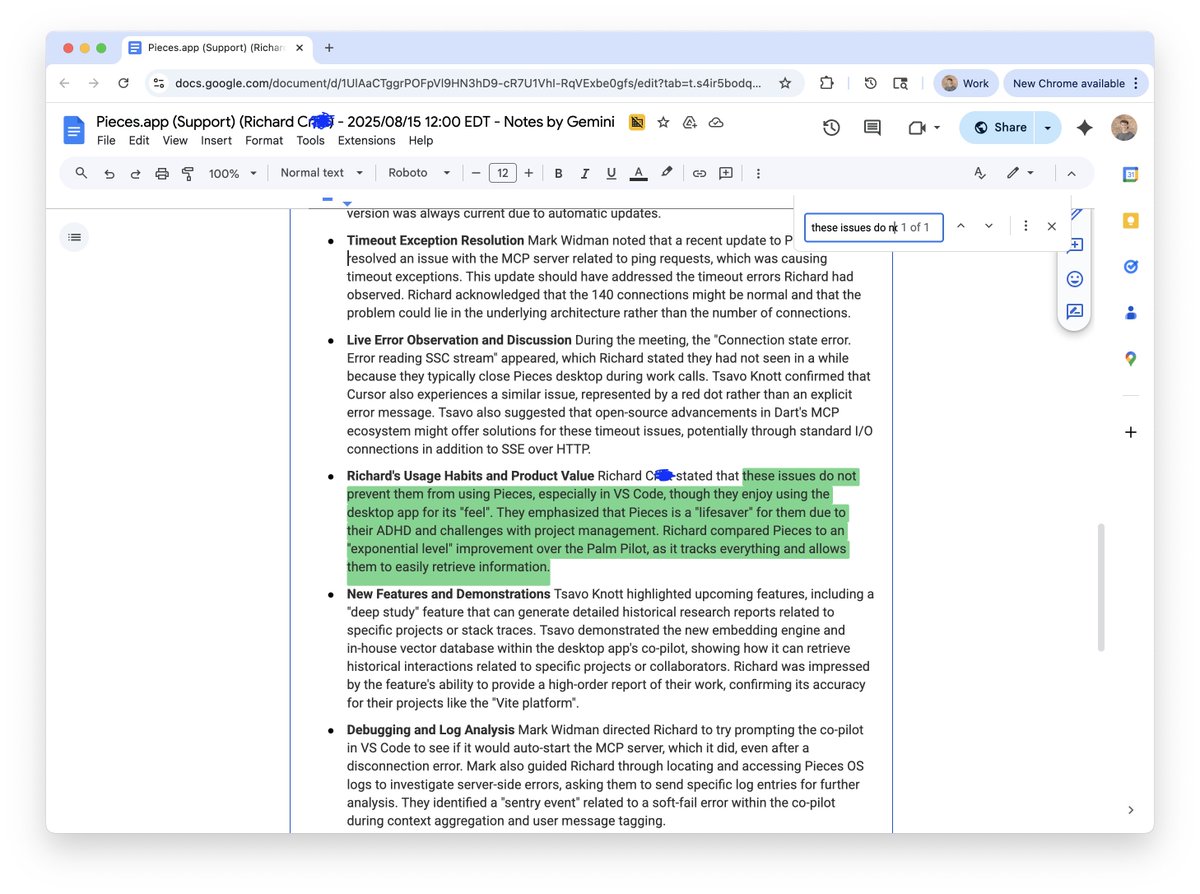This screenshot has height=894, width=1200.
Task: Open the Insert menu
Action: pos(216,141)
